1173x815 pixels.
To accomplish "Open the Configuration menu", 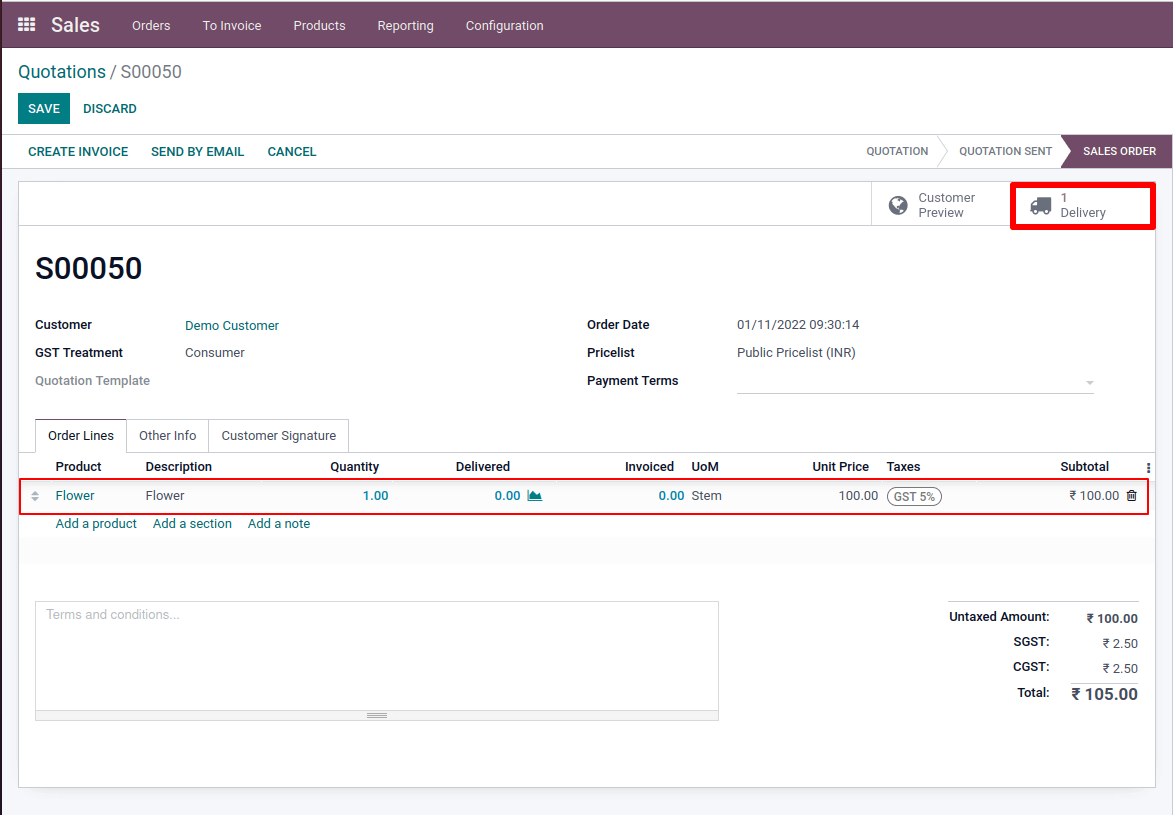I will (x=504, y=25).
